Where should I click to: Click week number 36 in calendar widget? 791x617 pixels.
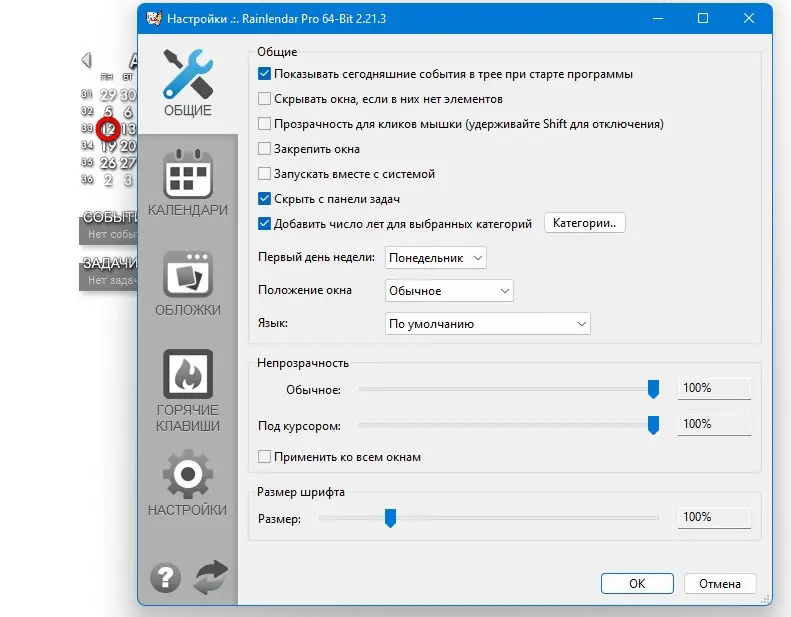click(x=87, y=179)
